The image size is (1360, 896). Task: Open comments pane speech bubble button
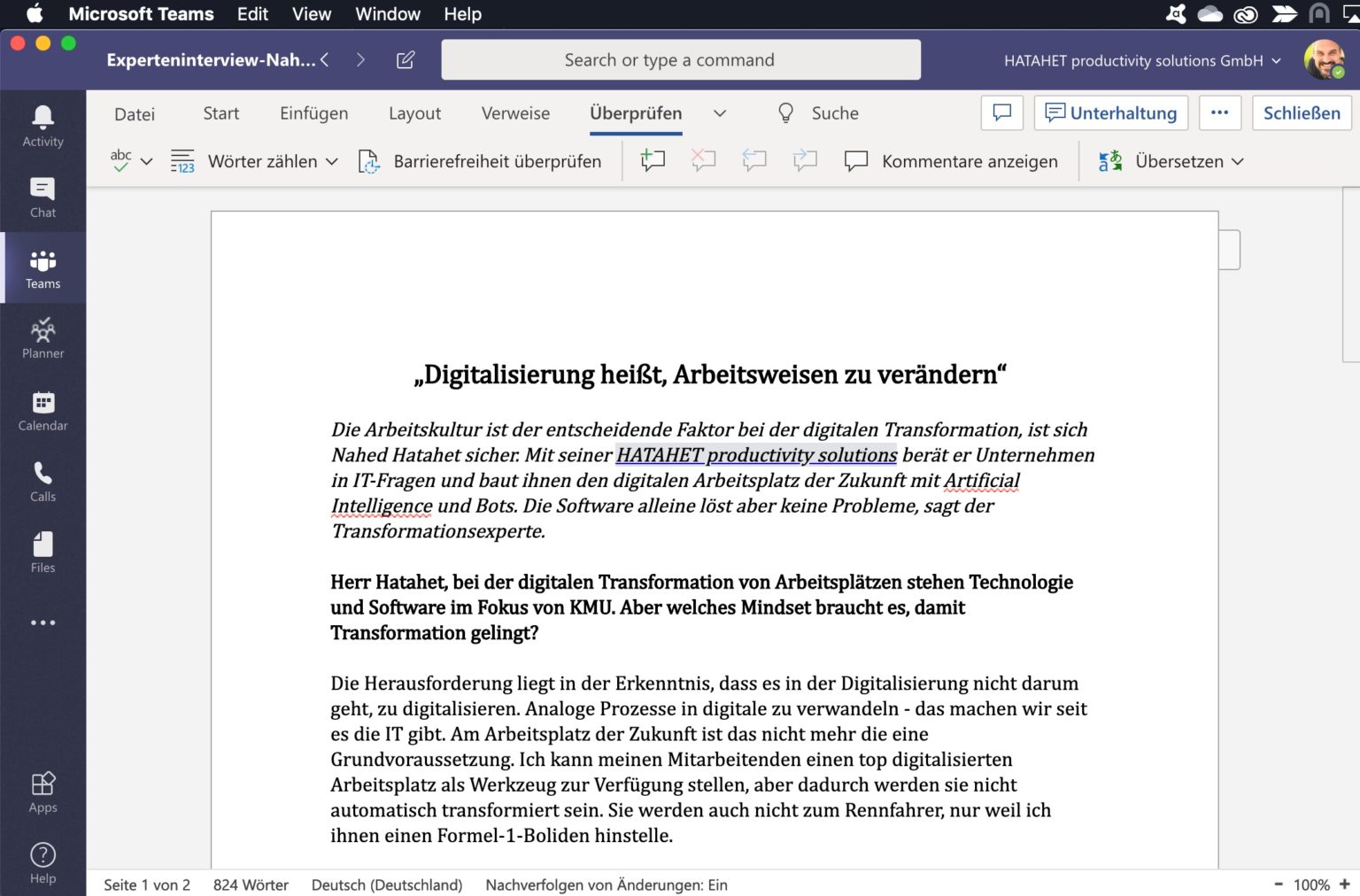[x=1002, y=112]
